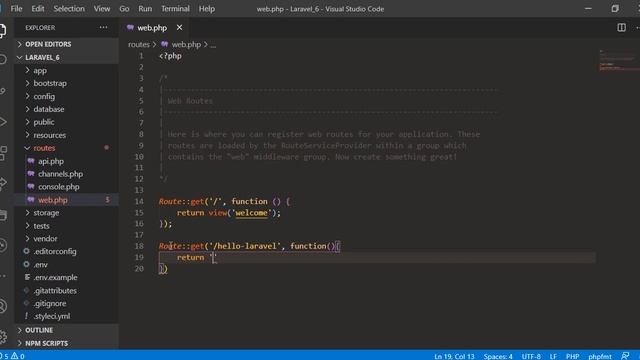Expand the resources folder
Screen dimensions: 640x360
pos(67,135)
